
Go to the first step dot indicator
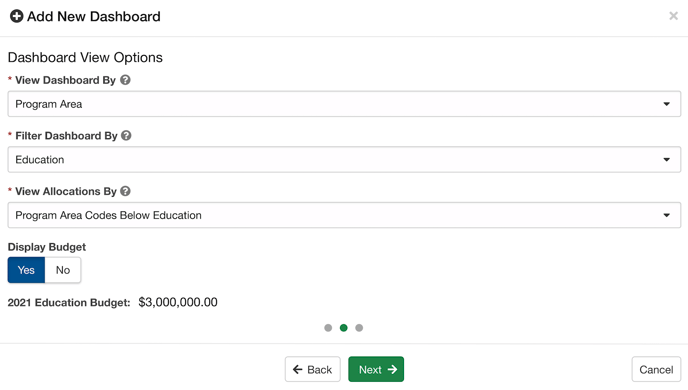coord(328,328)
